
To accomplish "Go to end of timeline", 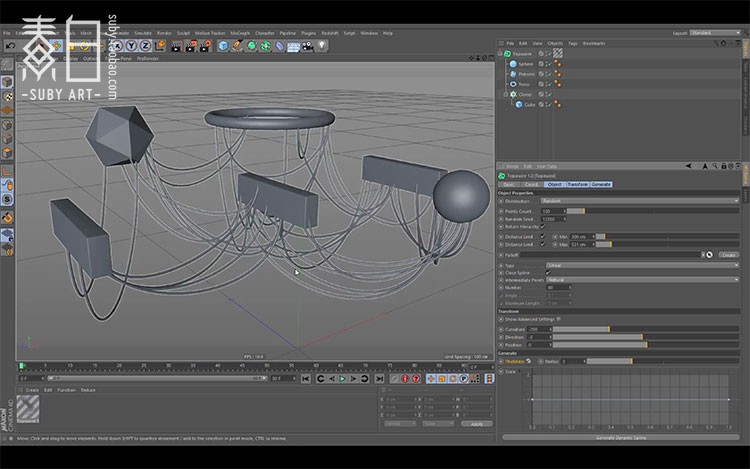I will (379, 379).
